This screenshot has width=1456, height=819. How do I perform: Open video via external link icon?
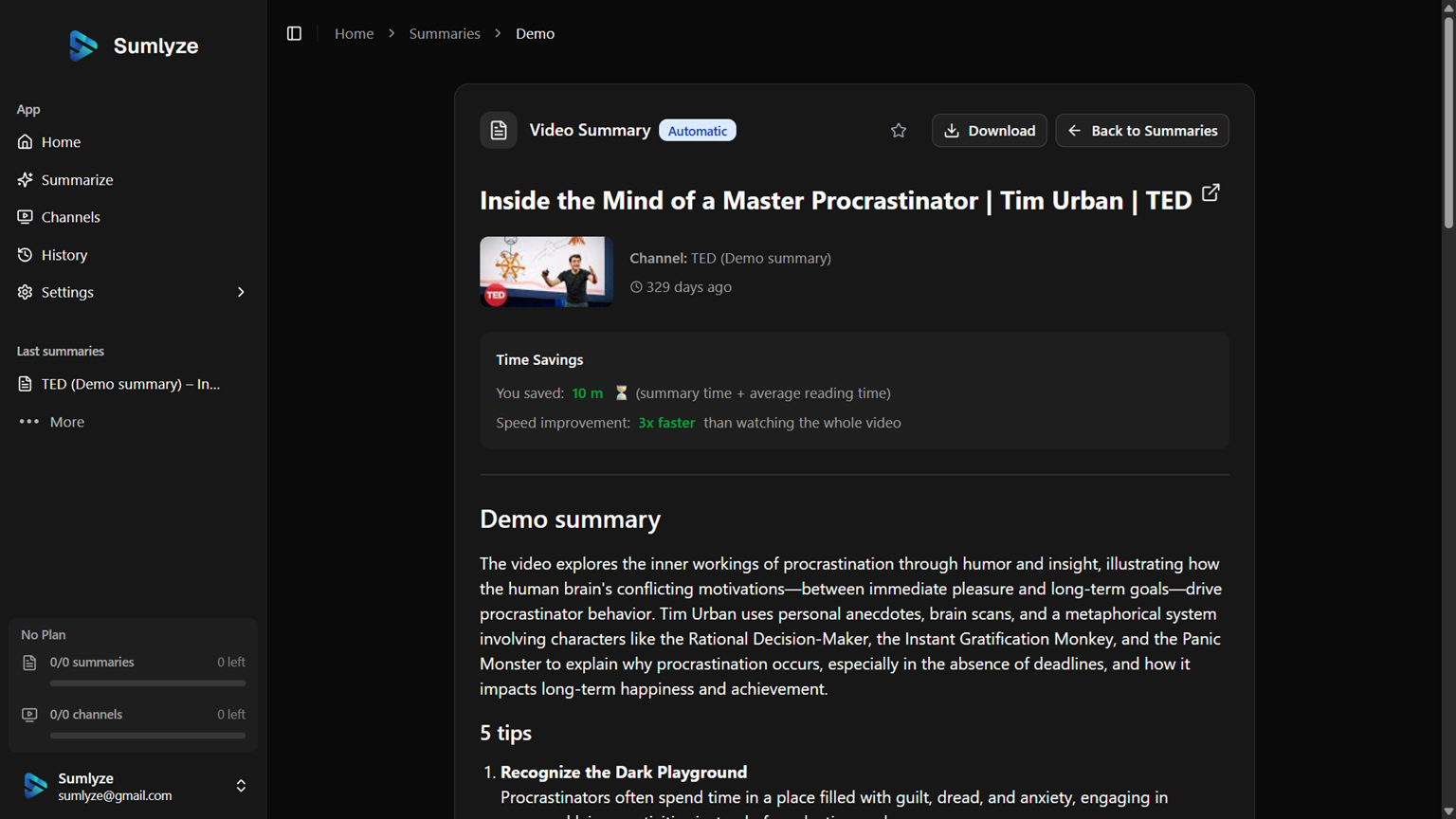(1210, 192)
